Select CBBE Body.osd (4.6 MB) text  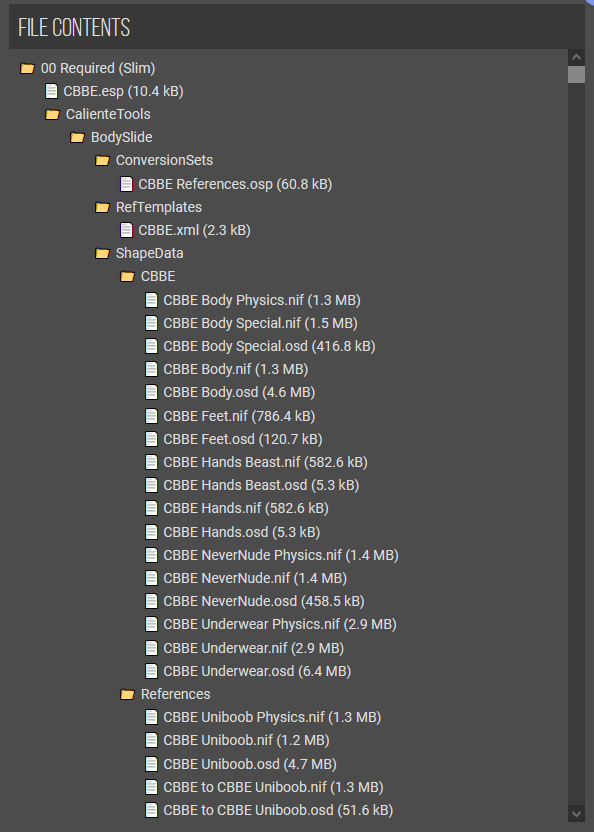239,392
